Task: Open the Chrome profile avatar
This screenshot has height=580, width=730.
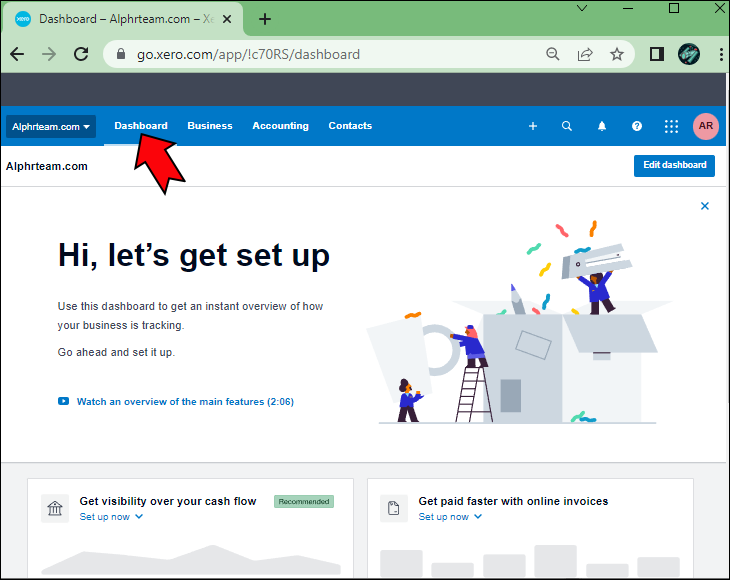Action: point(689,54)
